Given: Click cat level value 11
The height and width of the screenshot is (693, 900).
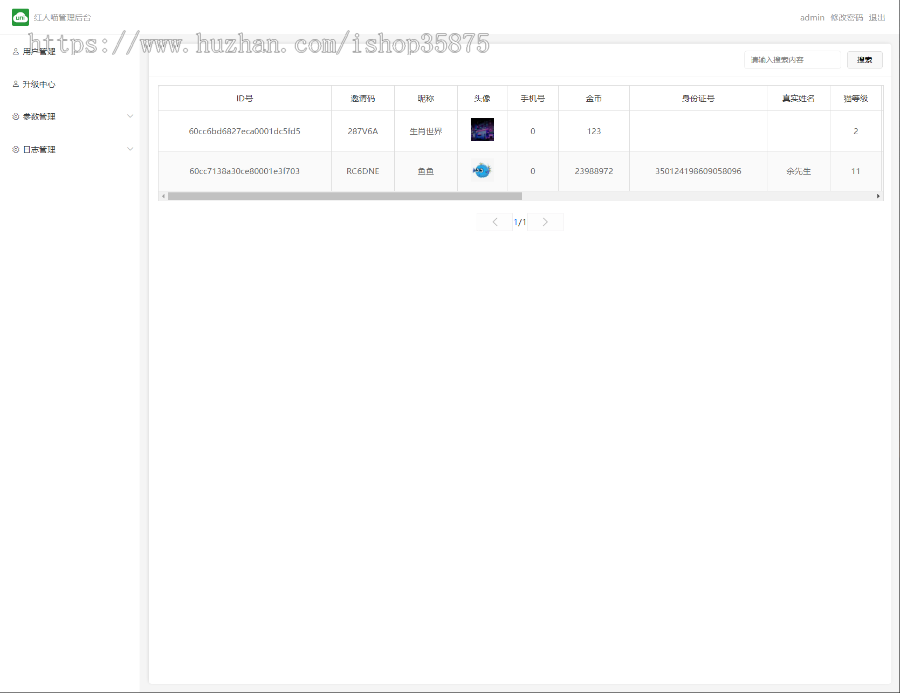Looking at the screenshot, I should 855,171.
